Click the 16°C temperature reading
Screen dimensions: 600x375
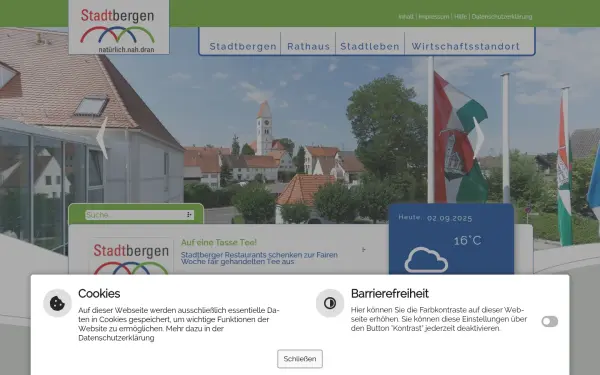point(467,241)
